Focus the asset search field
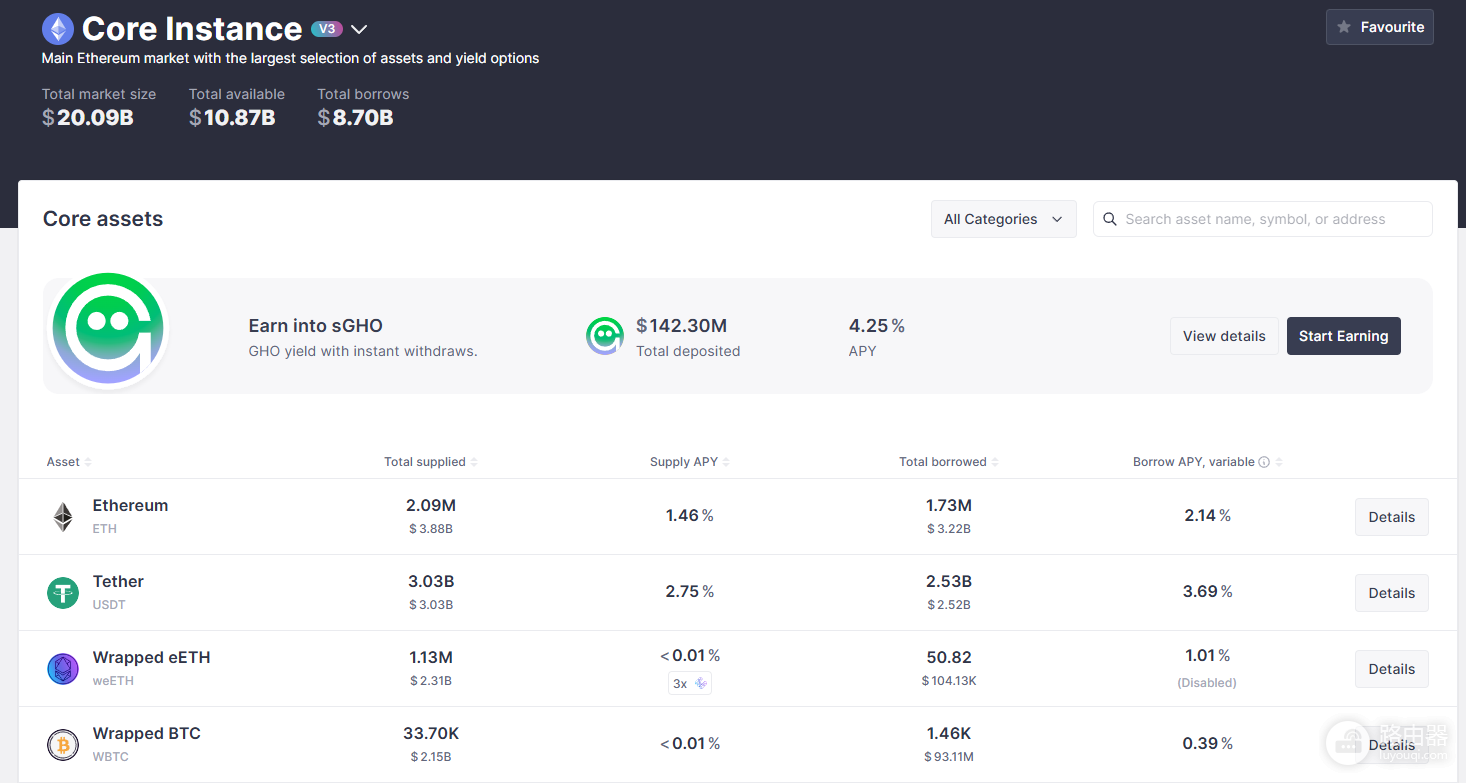The width and height of the screenshot is (1466, 783). coord(1262,219)
